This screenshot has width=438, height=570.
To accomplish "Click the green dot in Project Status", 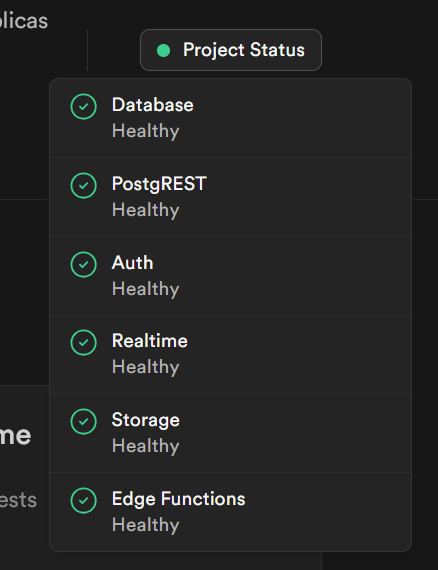I will [164, 51].
